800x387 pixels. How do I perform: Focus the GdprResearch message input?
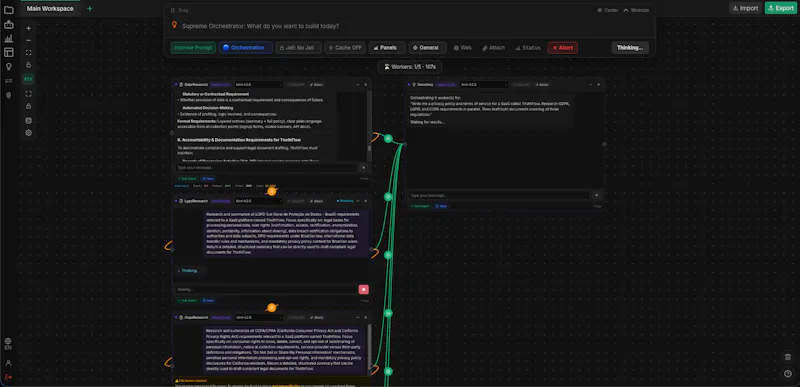coord(266,167)
